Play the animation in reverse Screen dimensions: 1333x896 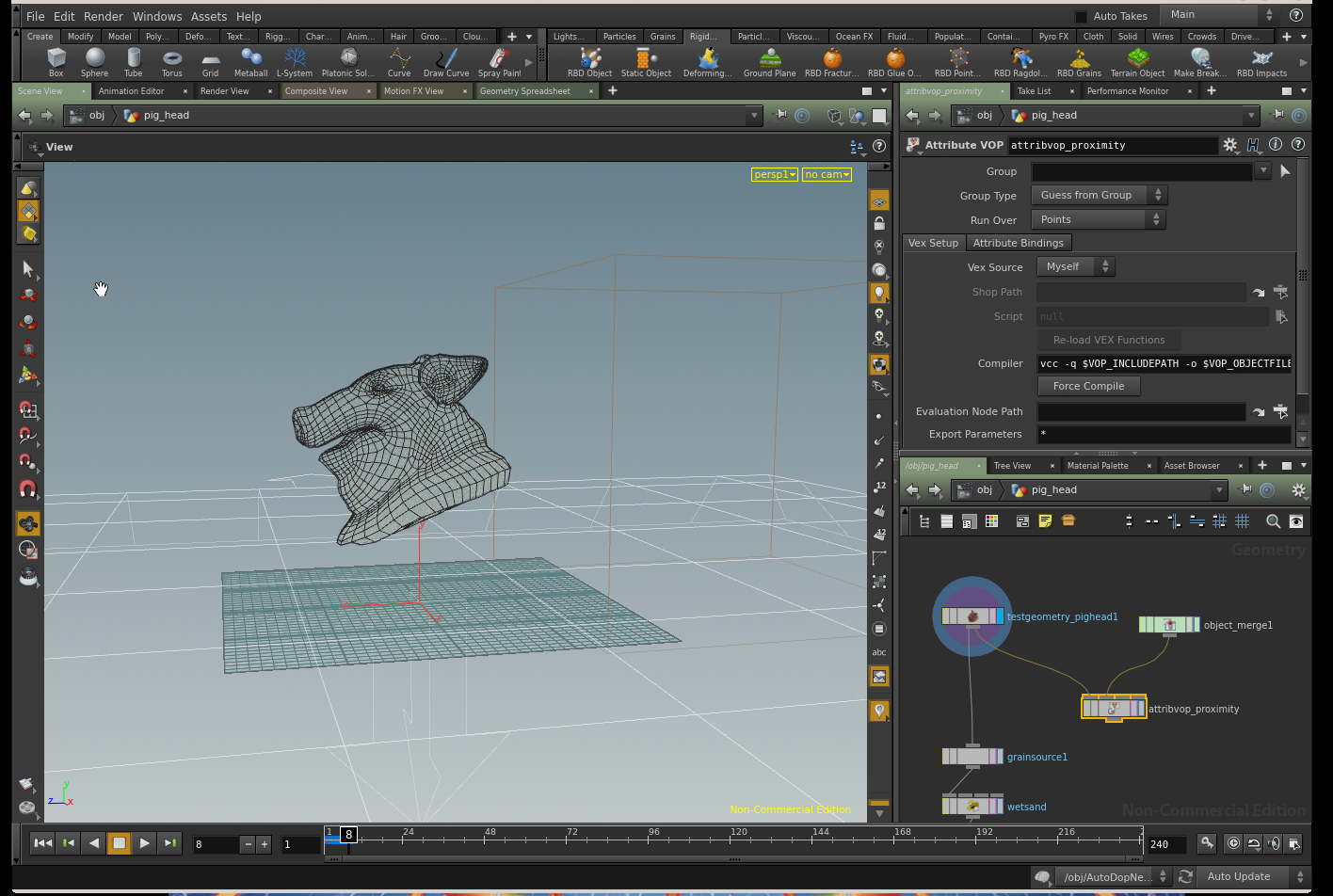tap(93, 843)
